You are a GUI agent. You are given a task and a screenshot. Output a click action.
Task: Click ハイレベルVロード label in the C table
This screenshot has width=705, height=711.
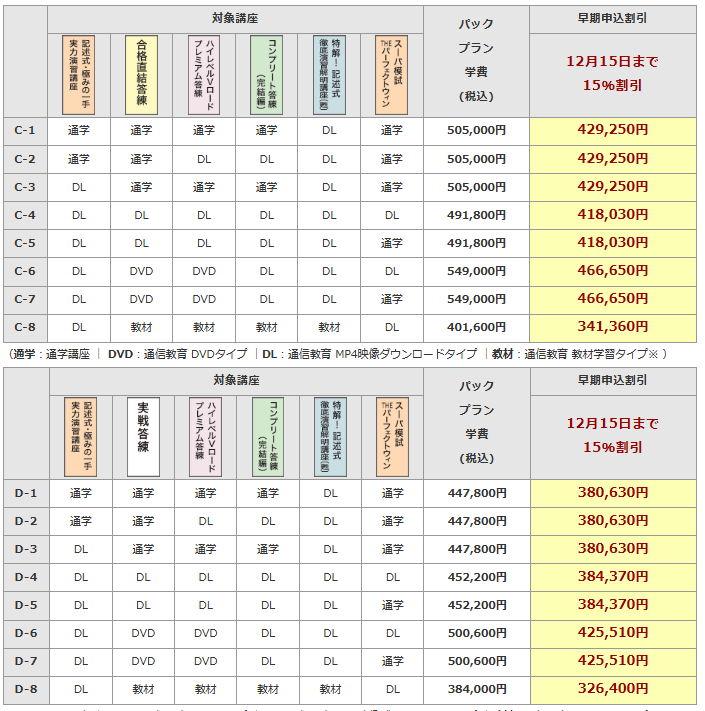coord(204,75)
